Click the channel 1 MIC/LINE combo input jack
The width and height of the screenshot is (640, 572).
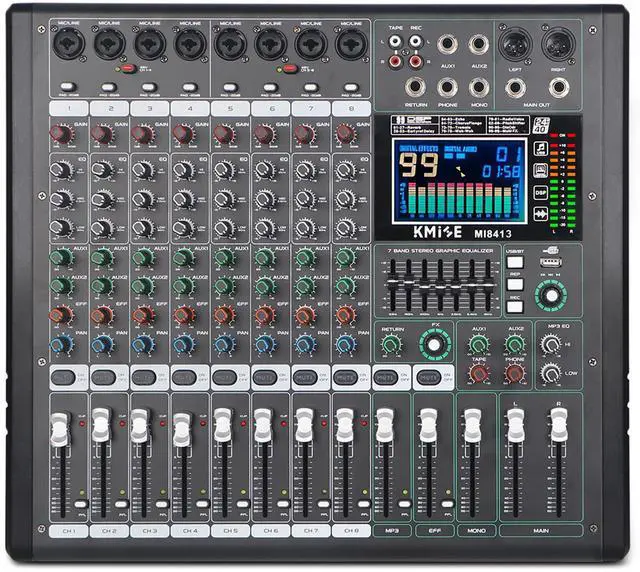click(x=69, y=43)
